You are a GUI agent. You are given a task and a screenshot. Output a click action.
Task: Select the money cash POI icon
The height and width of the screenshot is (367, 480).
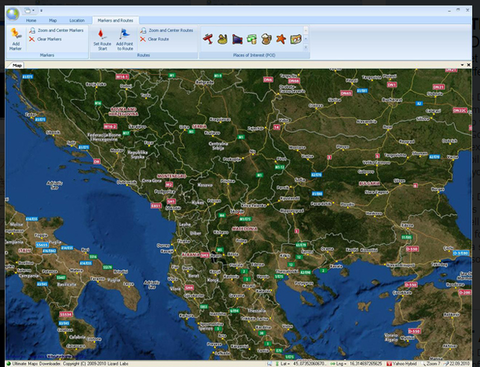[252, 39]
